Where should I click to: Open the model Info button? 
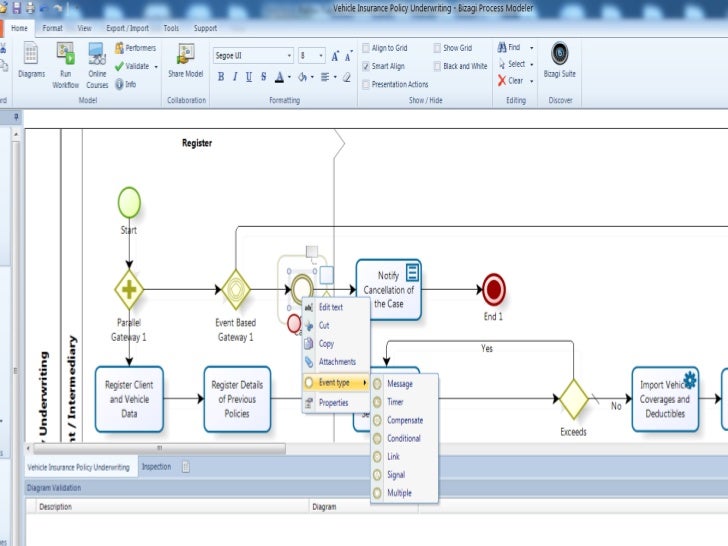[125, 84]
